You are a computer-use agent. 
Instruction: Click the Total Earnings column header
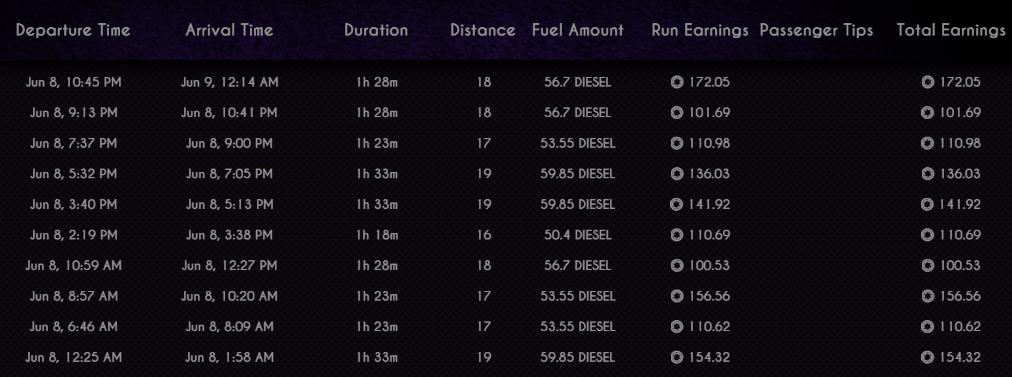click(x=951, y=30)
